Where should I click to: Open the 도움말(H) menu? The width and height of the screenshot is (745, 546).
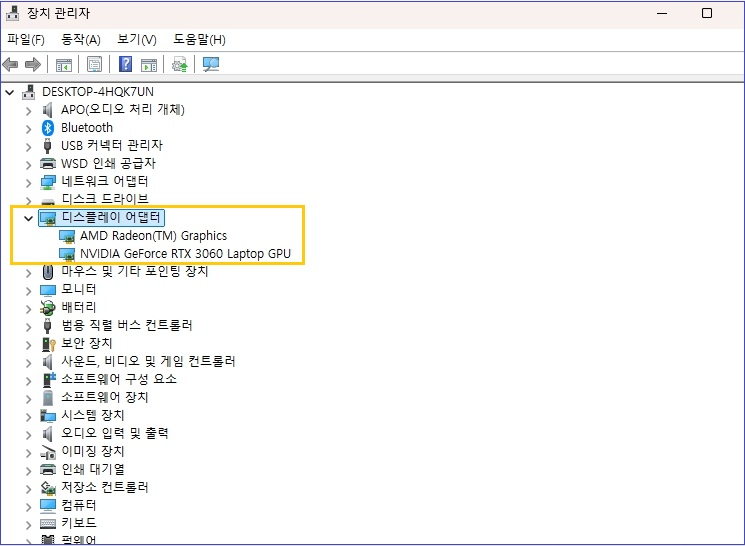(199, 39)
